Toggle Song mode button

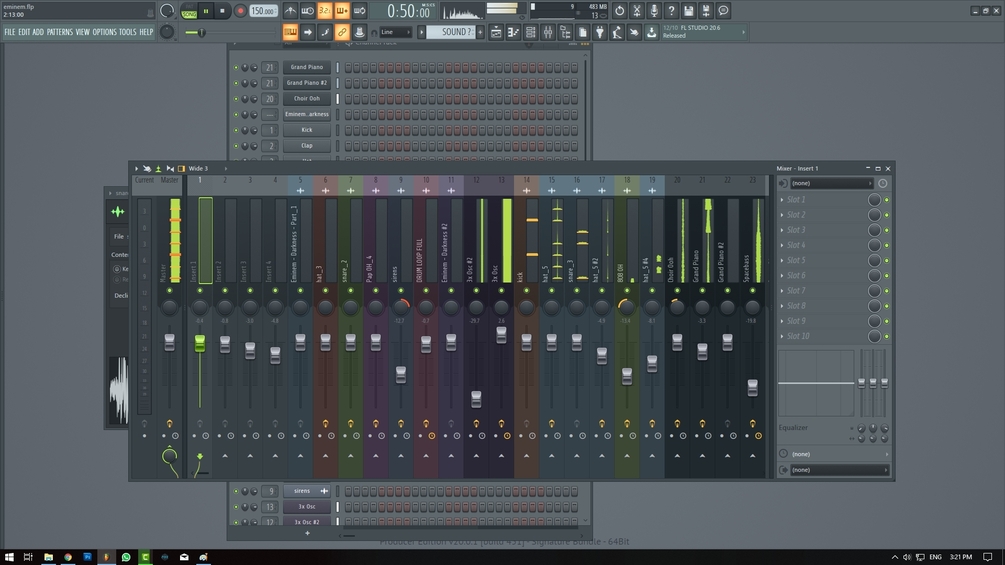coord(189,11)
